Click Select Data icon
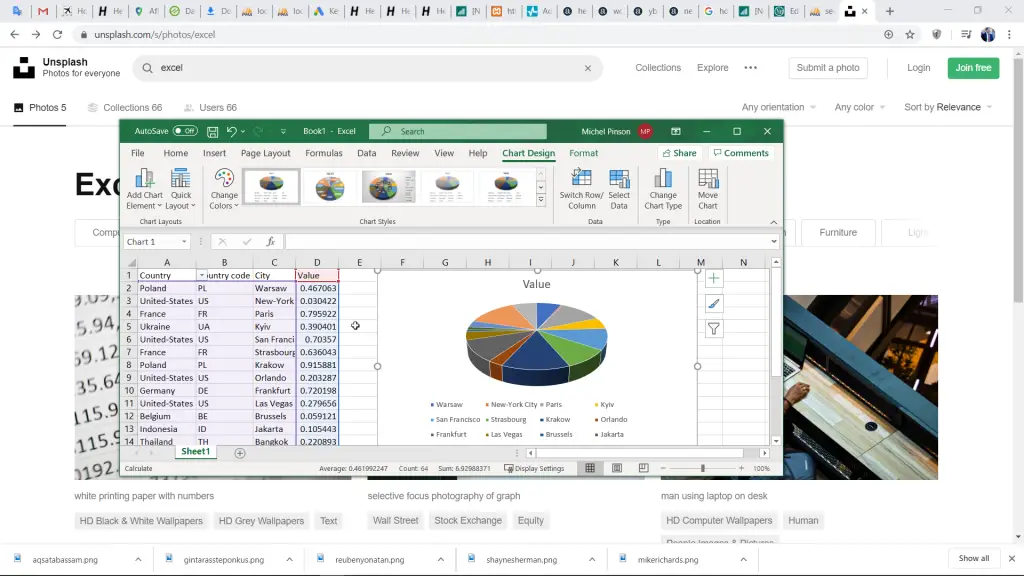Screen dimensions: 1024x576 [619, 178]
